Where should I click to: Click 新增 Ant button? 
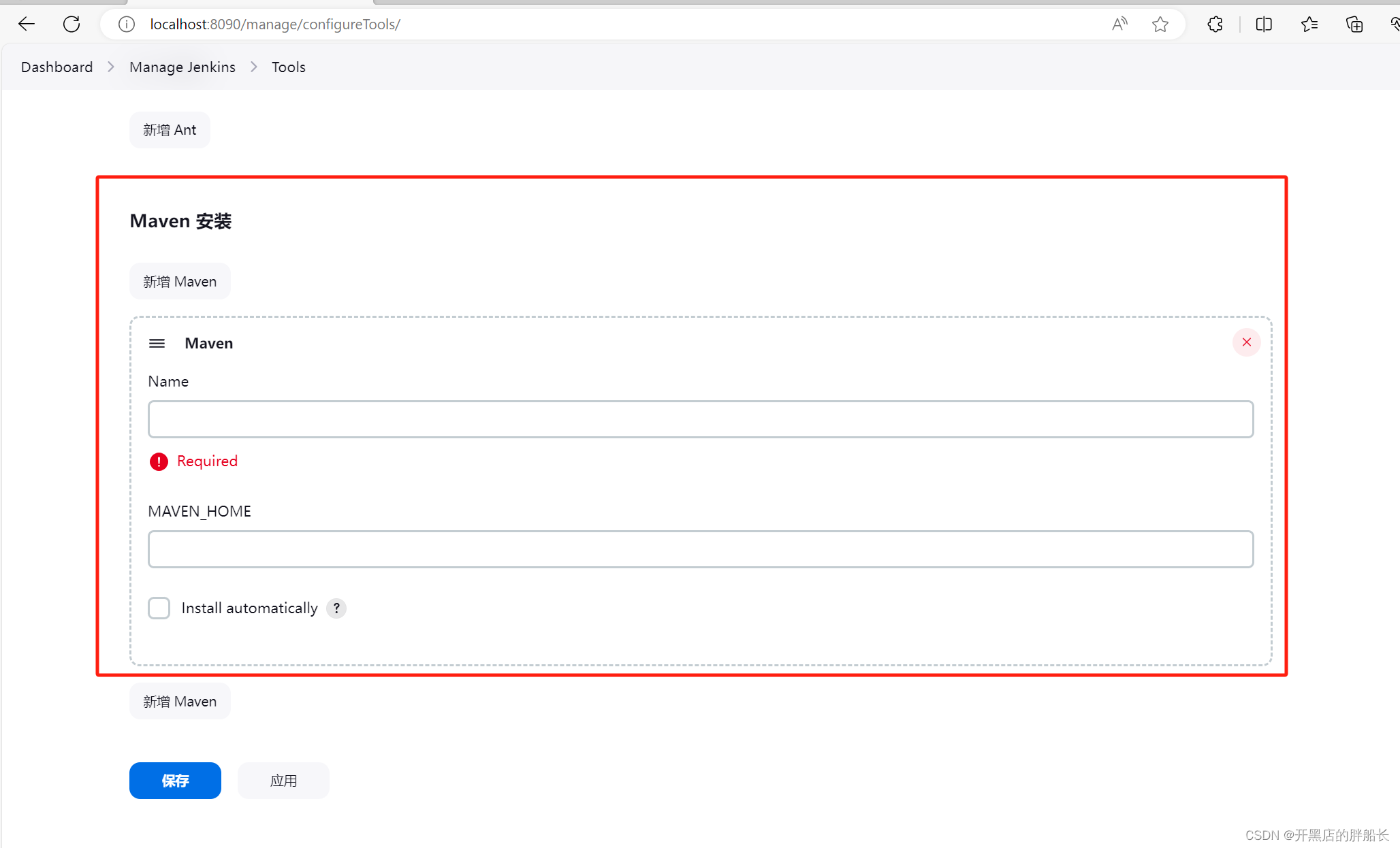pyautogui.click(x=170, y=130)
